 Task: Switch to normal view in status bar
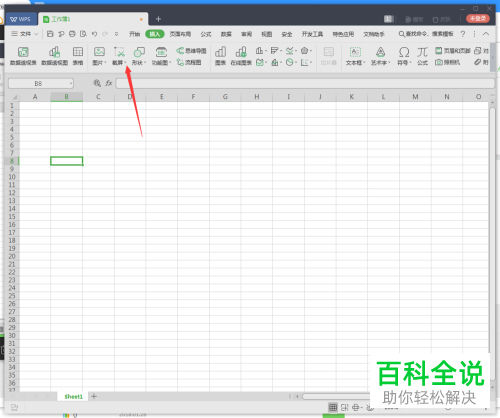pyautogui.click(x=333, y=407)
